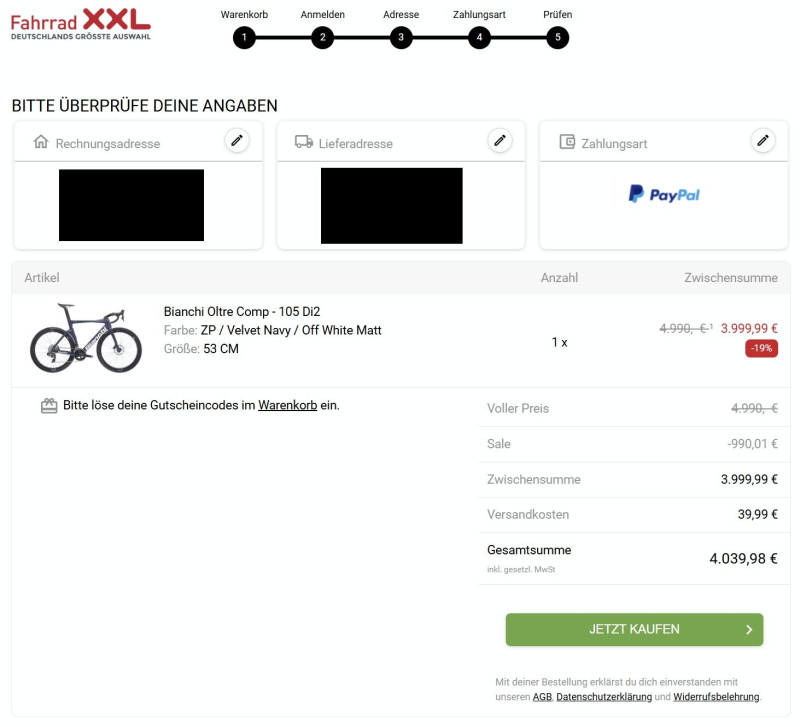Edit the Lieferadresse with pencil icon

pos(500,140)
